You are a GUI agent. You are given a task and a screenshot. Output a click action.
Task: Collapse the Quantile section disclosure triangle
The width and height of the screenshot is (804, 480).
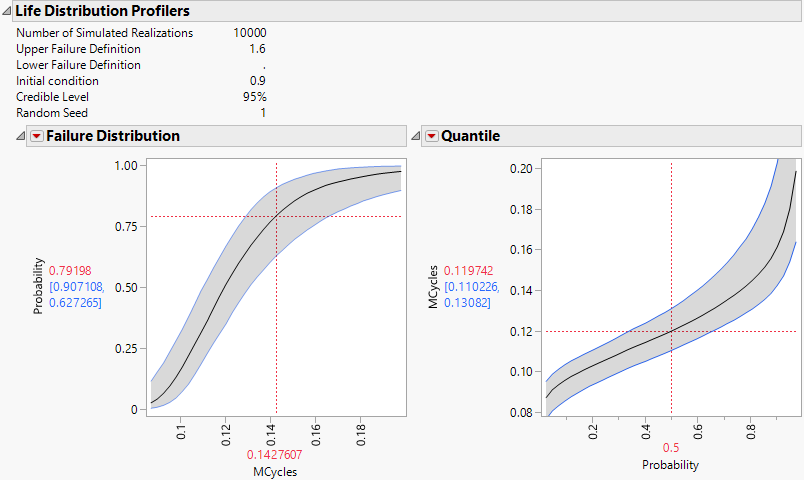pyautogui.click(x=417, y=136)
